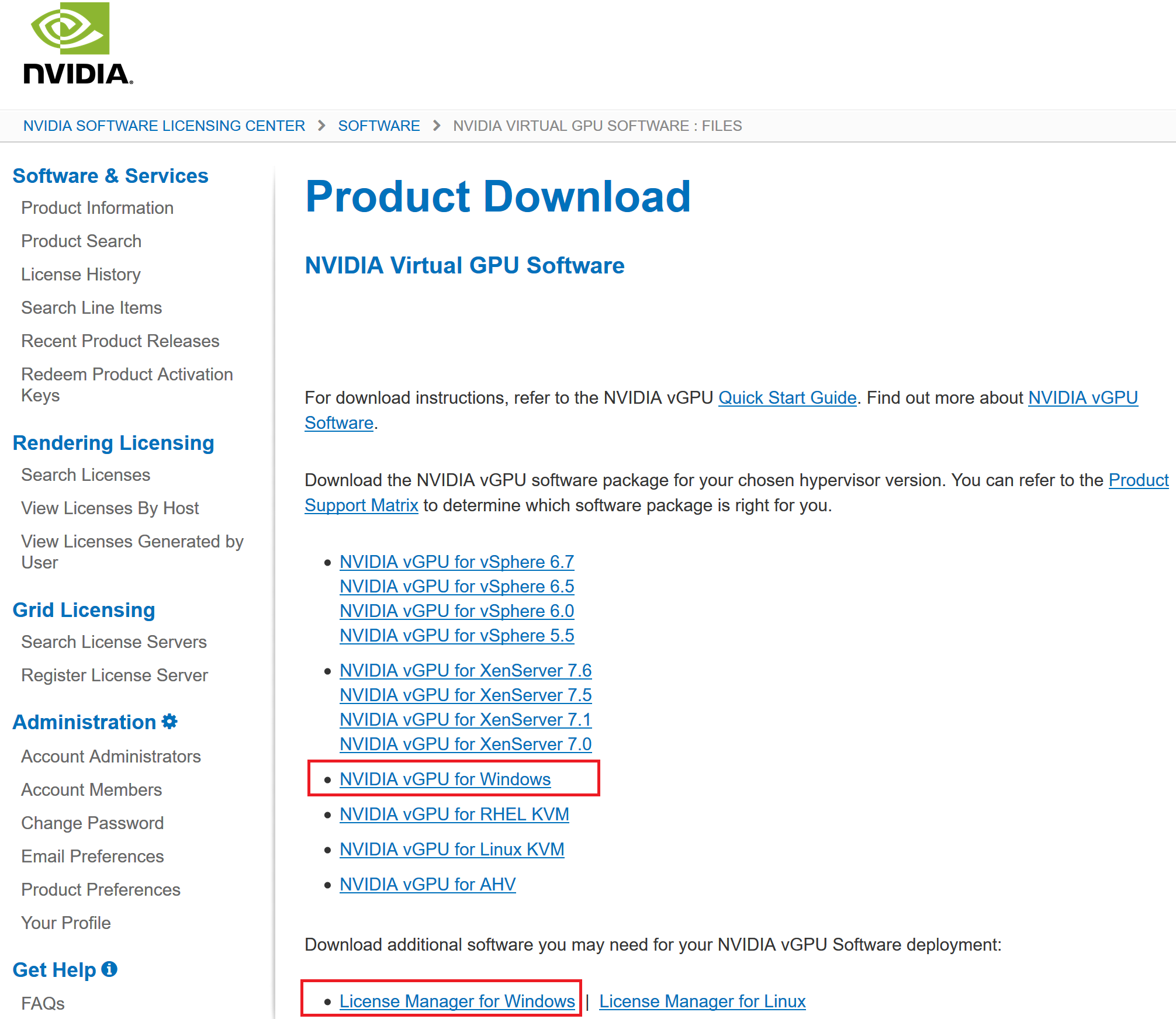Click the Administration gear icon
This screenshot has height=1019, width=1176.
tap(170, 722)
